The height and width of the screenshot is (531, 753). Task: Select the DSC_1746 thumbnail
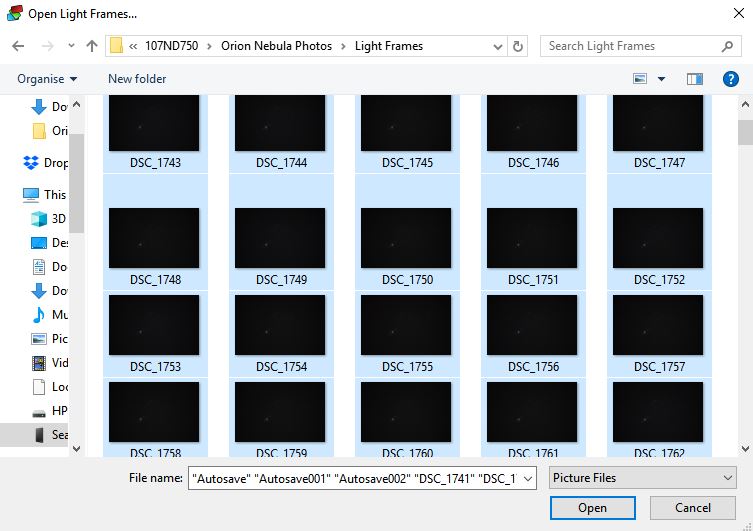pyautogui.click(x=532, y=123)
